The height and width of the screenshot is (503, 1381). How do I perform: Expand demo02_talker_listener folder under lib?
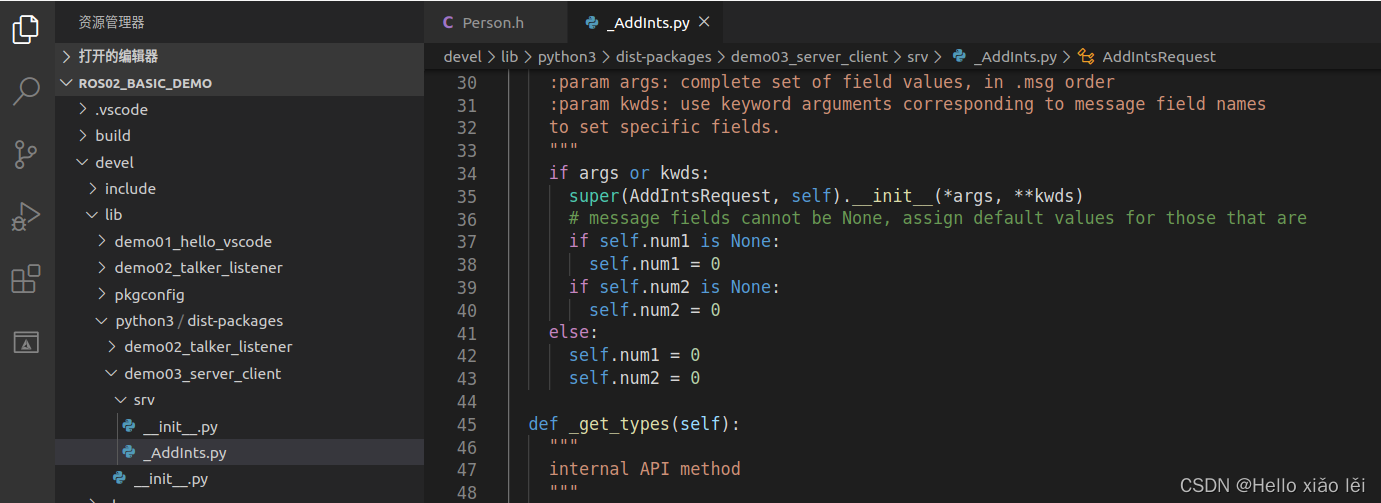click(239, 267)
